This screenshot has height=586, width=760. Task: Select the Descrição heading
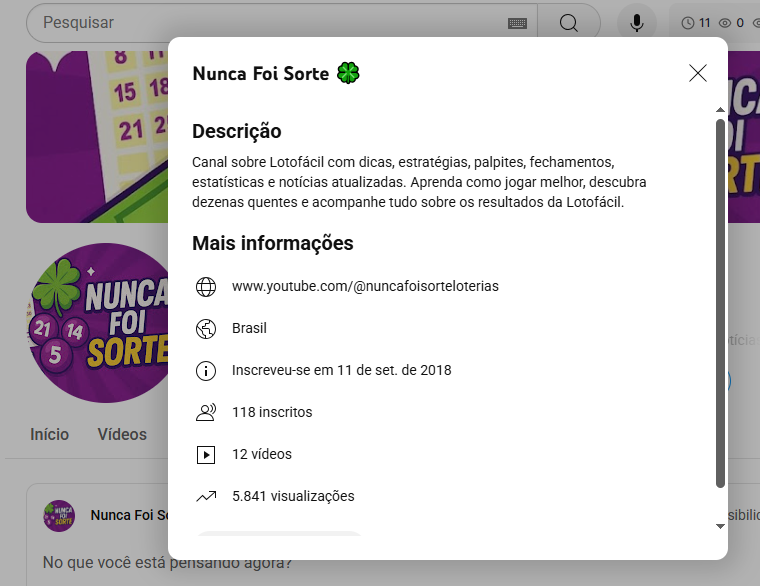coord(237,131)
